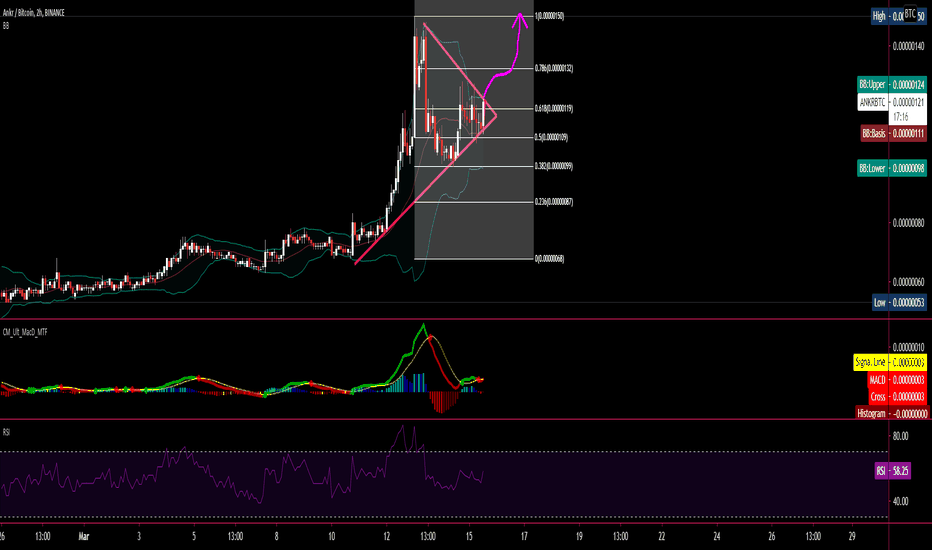The width and height of the screenshot is (932, 550).
Task: Click the Mar date label on the time axis
Action: pos(84,536)
